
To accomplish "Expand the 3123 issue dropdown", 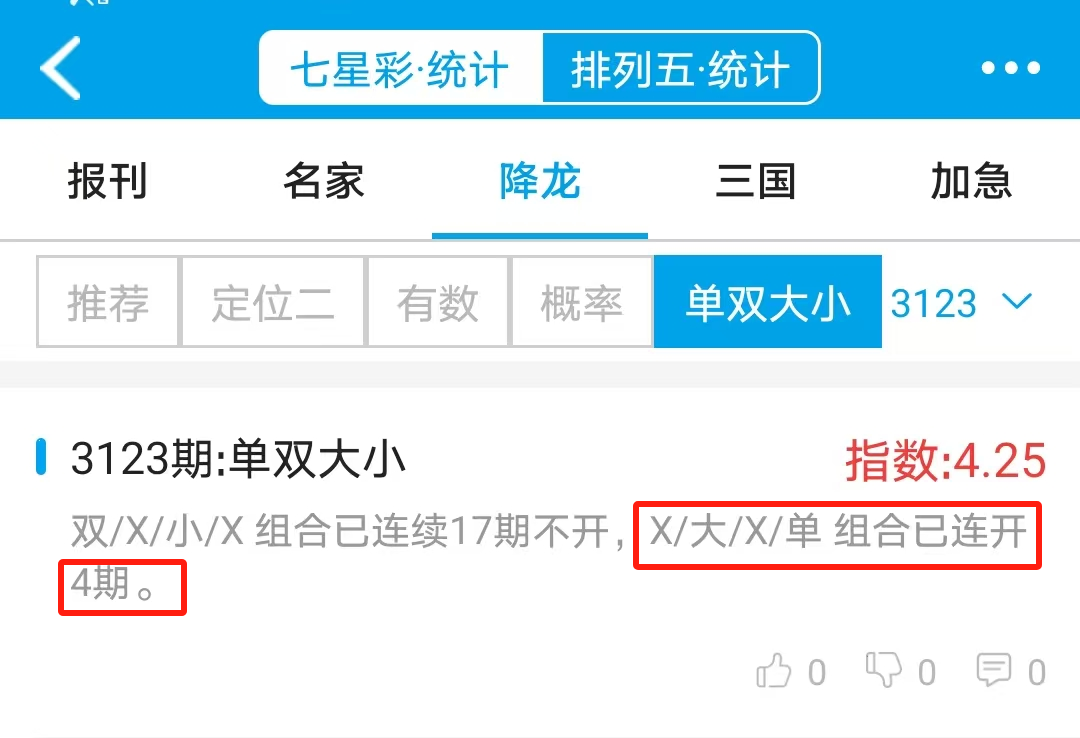I will (961, 303).
